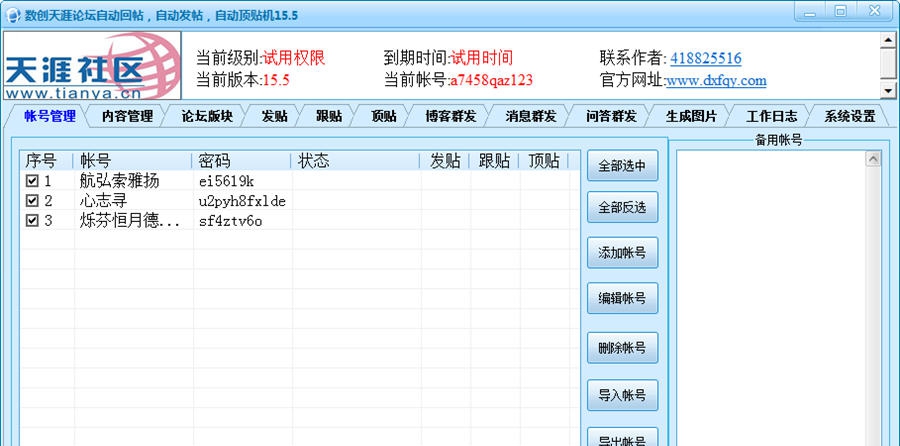This screenshot has height=446, width=900.
Task: Click the header panel scroll-down arrow
Action: point(888,91)
